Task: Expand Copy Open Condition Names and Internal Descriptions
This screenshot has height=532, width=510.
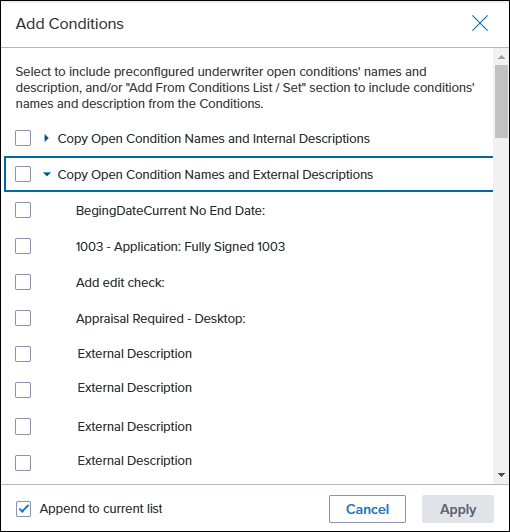Action: [46, 138]
